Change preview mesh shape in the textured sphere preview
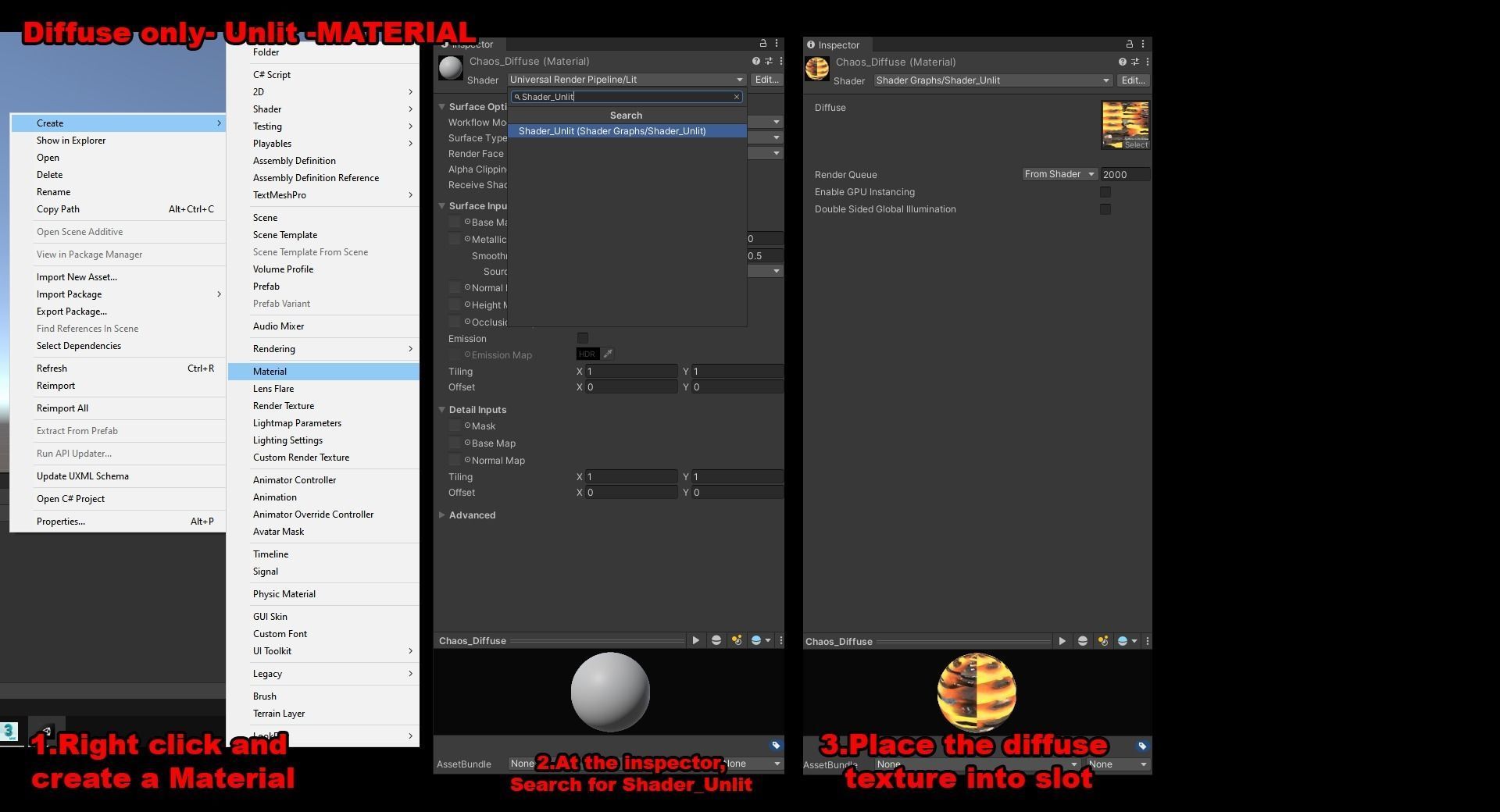 click(1082, 641)
